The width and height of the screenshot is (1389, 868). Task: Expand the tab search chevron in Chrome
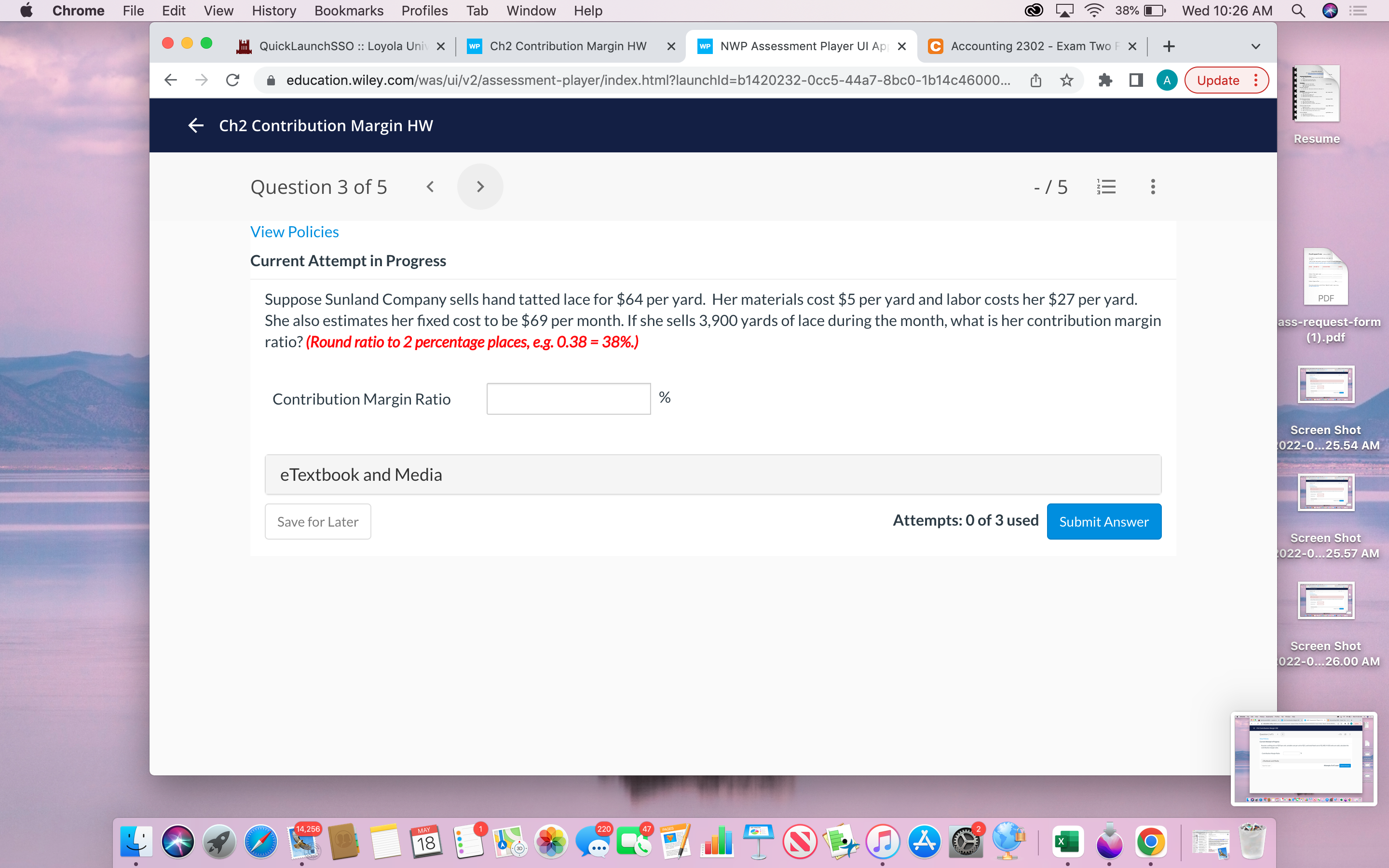pos(1256,46)
